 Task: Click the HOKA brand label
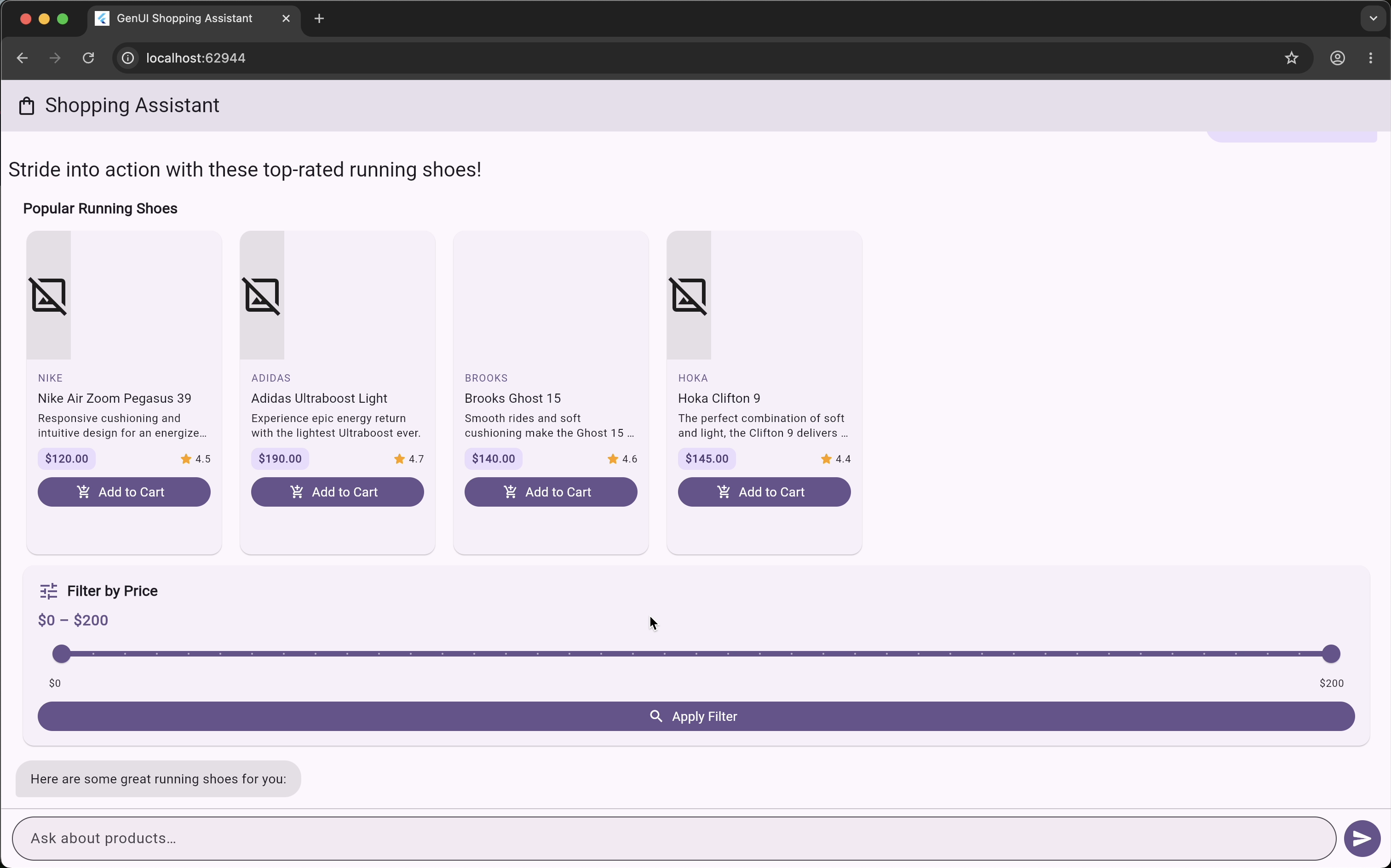[x=693, y=378]
